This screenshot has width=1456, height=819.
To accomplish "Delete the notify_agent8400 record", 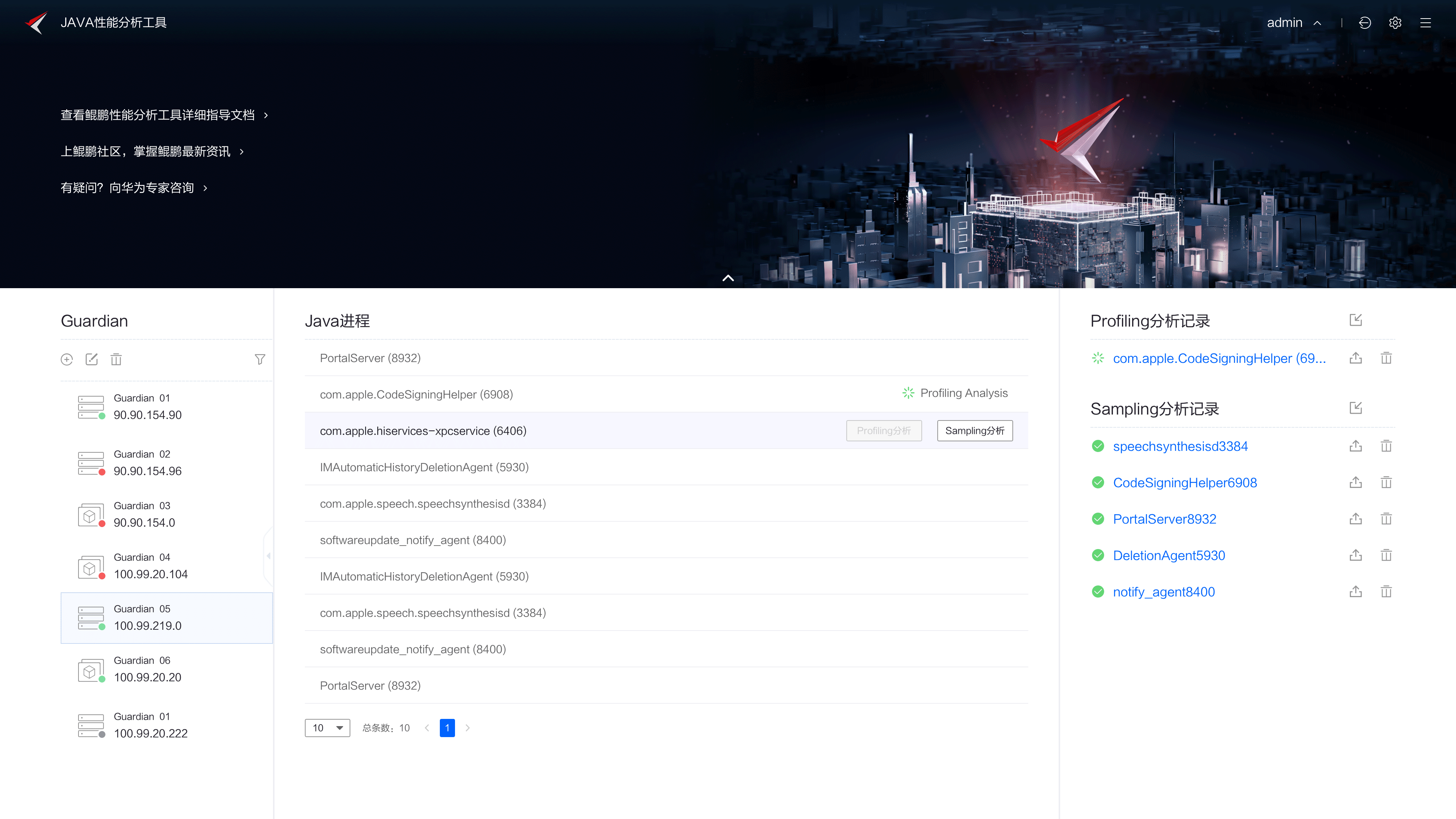I will click(1386, 592).
